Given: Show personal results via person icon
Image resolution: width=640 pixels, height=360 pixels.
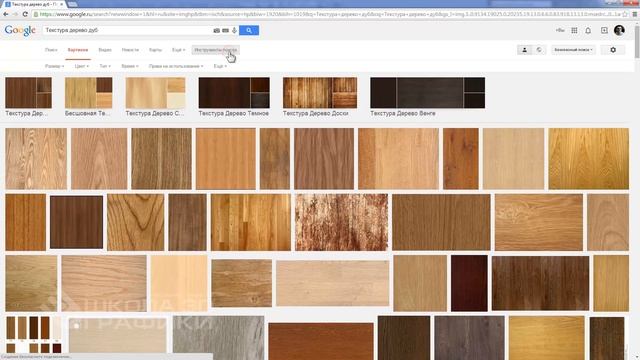Looking at the screenshot, I should (524, 50).
